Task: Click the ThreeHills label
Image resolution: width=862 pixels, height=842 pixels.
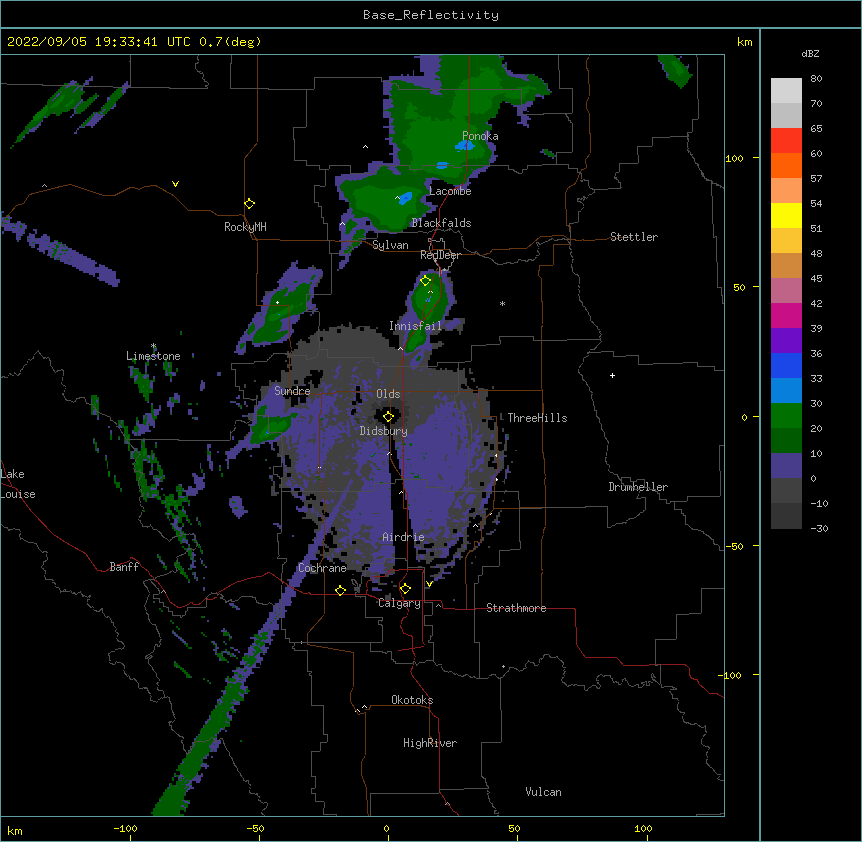Action: [537, 418]
